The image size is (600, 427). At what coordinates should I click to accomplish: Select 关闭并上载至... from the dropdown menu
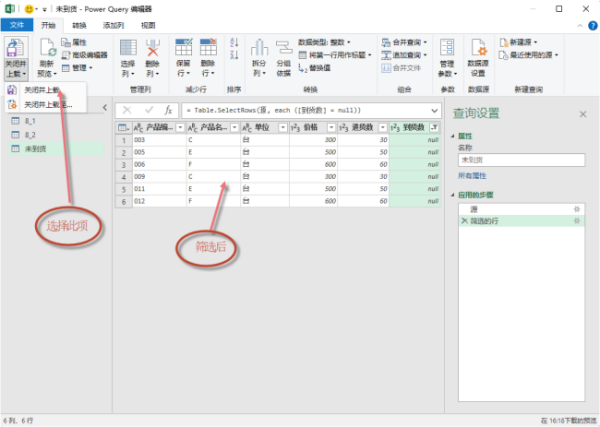(48, 104)
